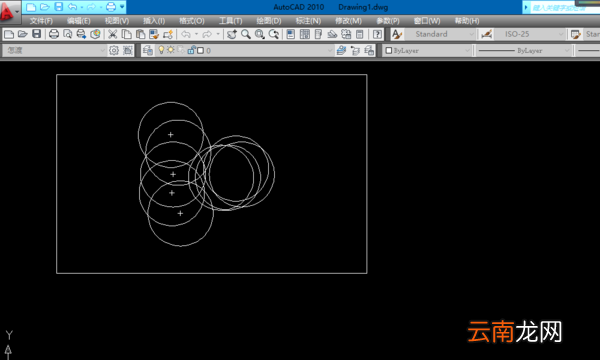Click Save in the Quick Access toolbar

click(x=59, y=7)
